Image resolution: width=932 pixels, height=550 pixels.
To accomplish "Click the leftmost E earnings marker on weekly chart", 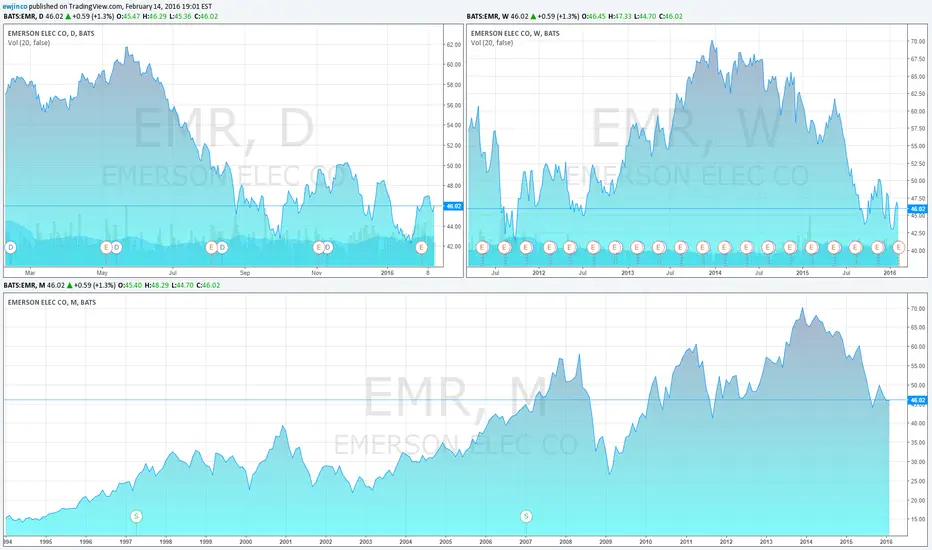I will pos(482,247).
